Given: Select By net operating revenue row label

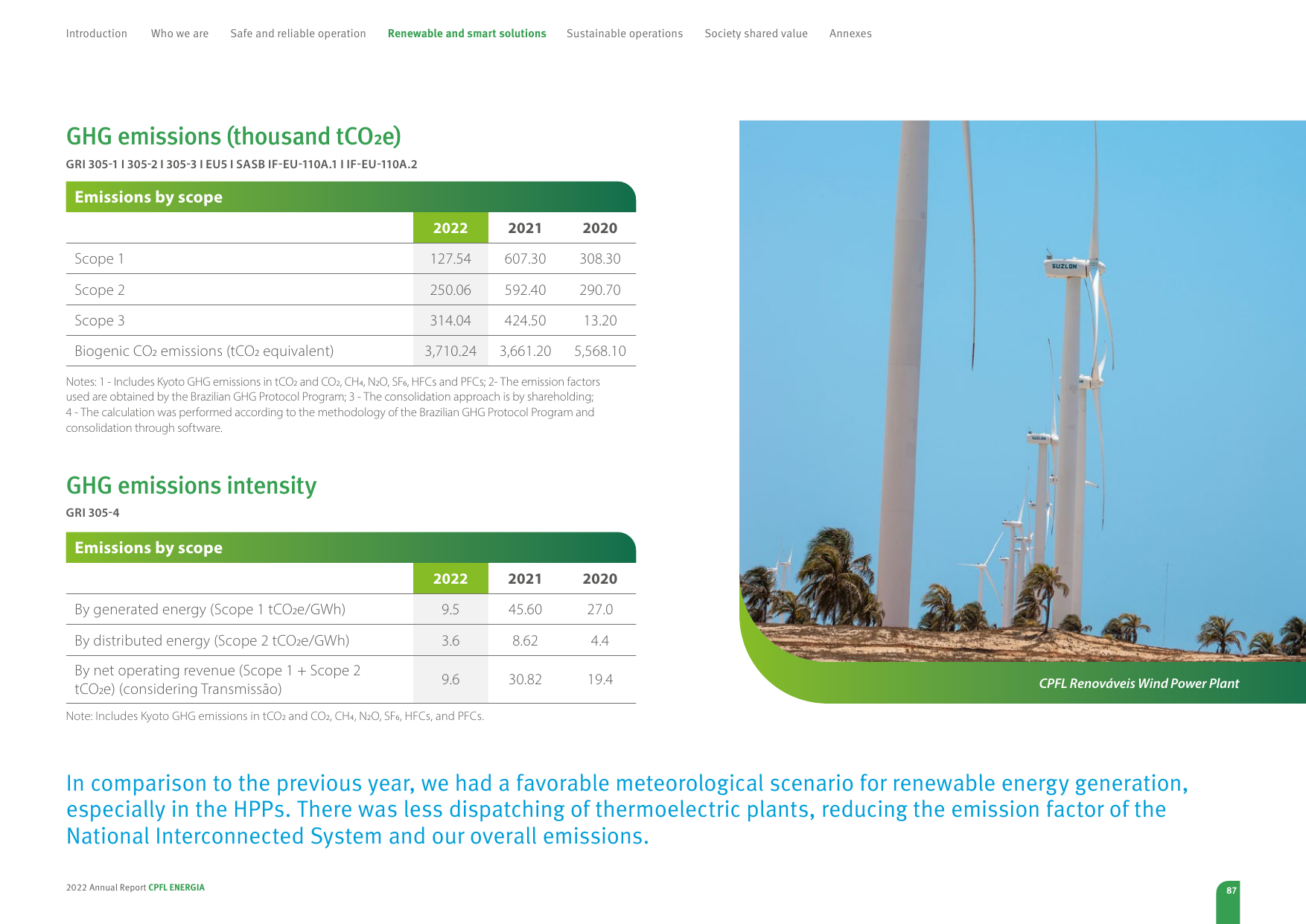Looking at the screenshot, I should coord(217,679).
